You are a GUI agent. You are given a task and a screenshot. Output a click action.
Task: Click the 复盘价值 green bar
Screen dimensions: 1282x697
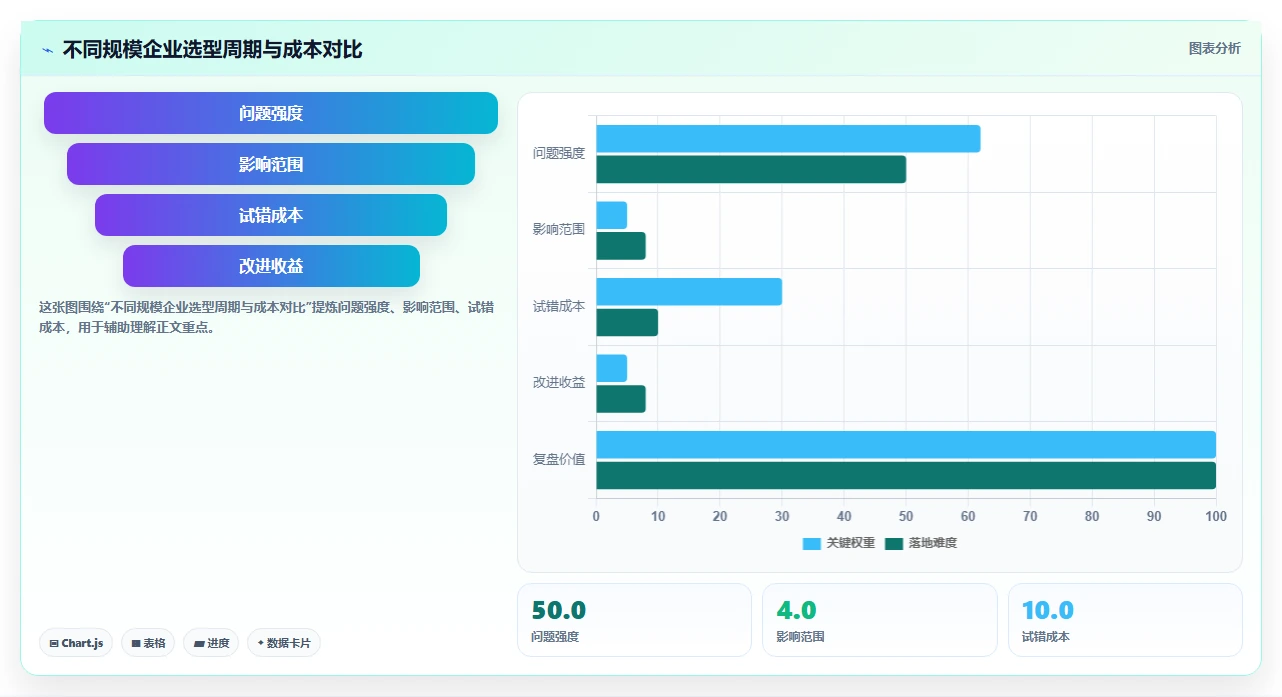click(x=906, y=475)
